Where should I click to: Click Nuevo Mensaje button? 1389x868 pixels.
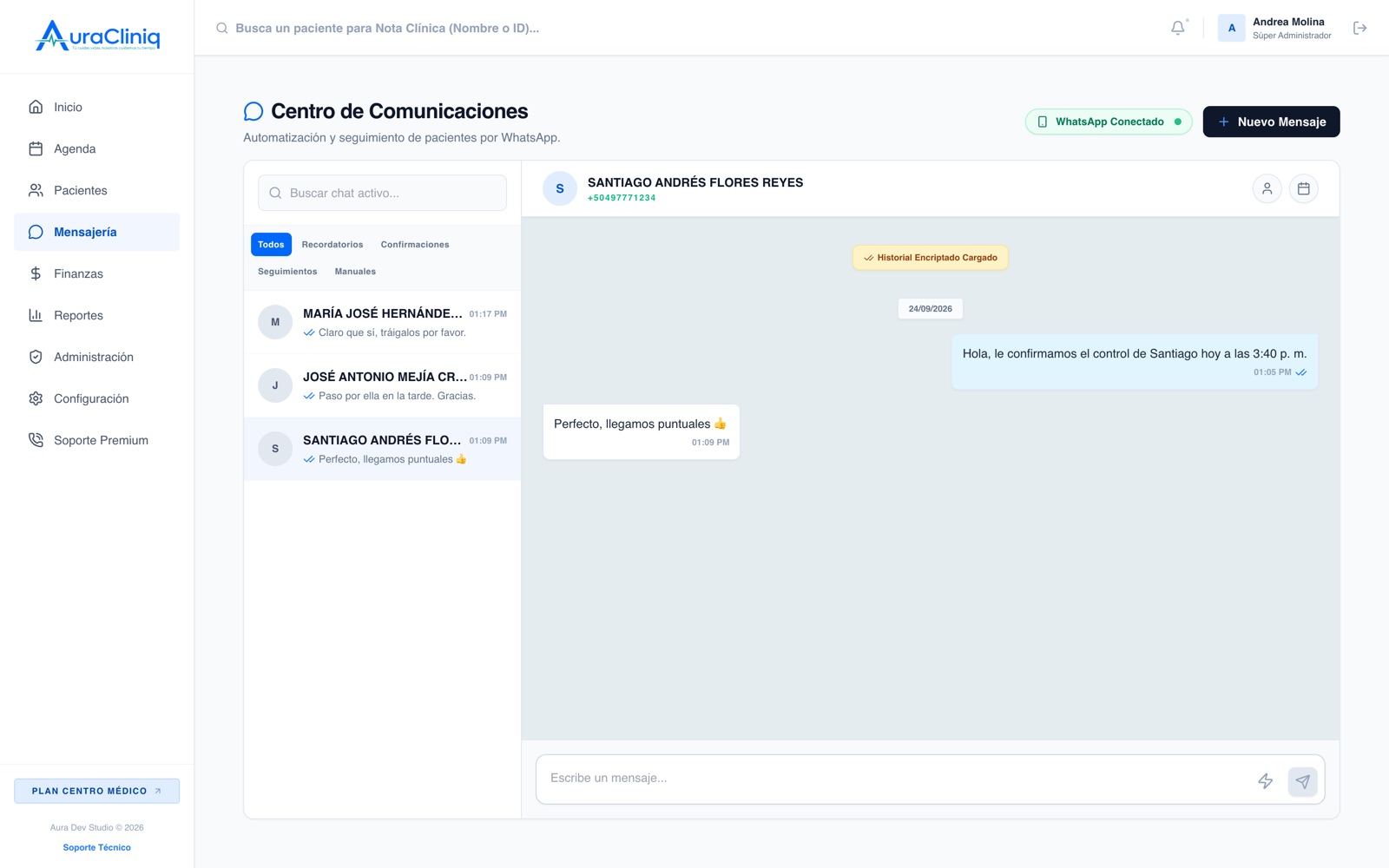[1271, 122]
